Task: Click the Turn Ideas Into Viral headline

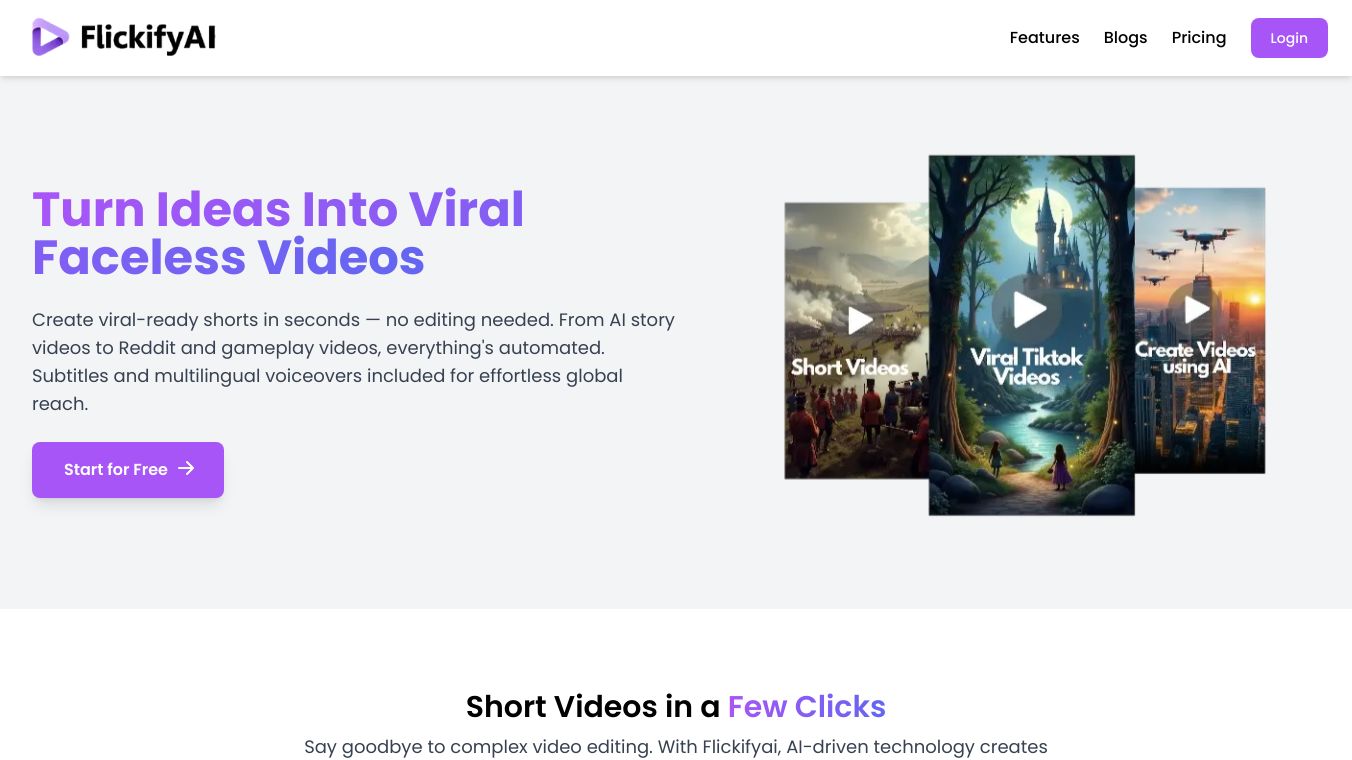Action: point(278,209)
